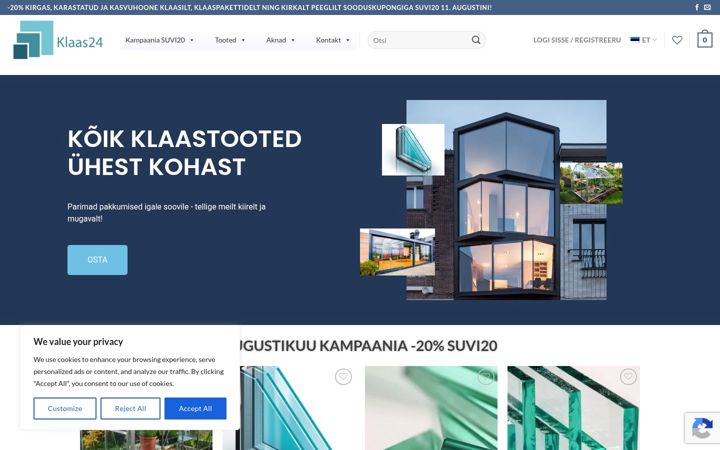Click the reCAPTCHA badge
Viewport: 720px width, 450px height.
(702, 428)
